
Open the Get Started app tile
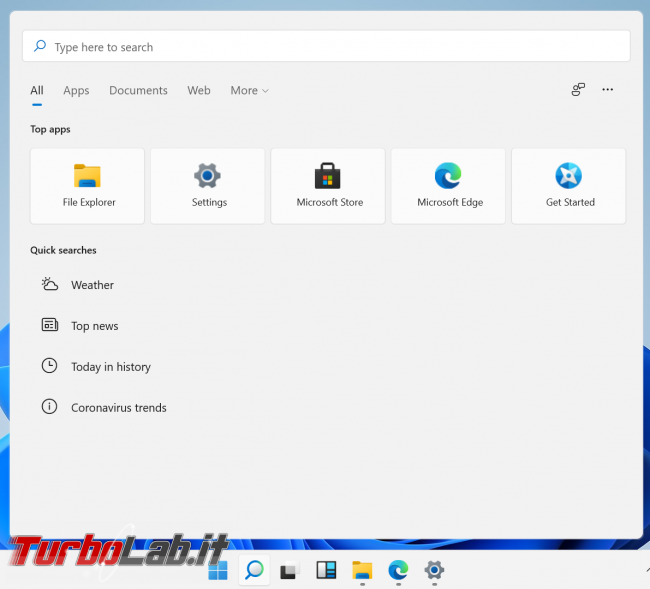click(x=569, y=186)
